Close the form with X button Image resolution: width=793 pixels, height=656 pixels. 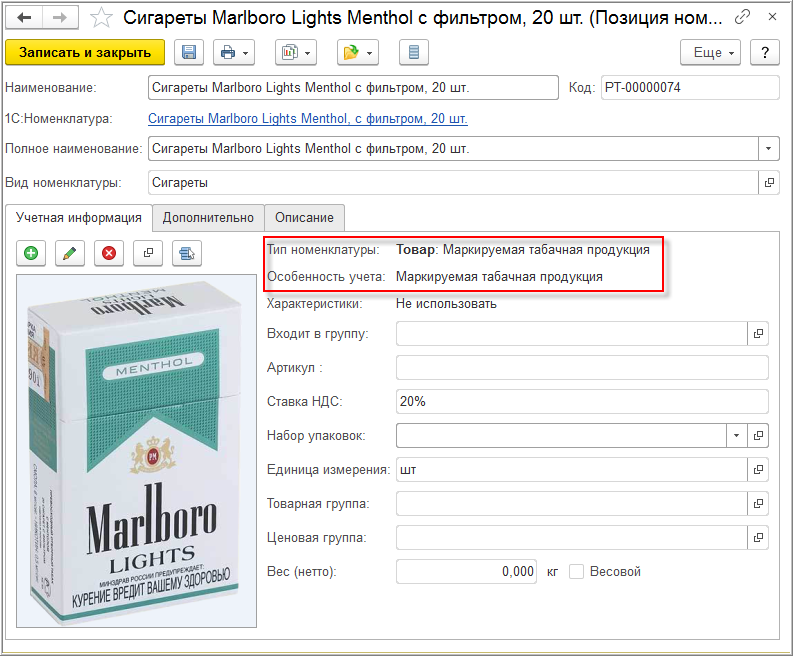coord(772,17)
